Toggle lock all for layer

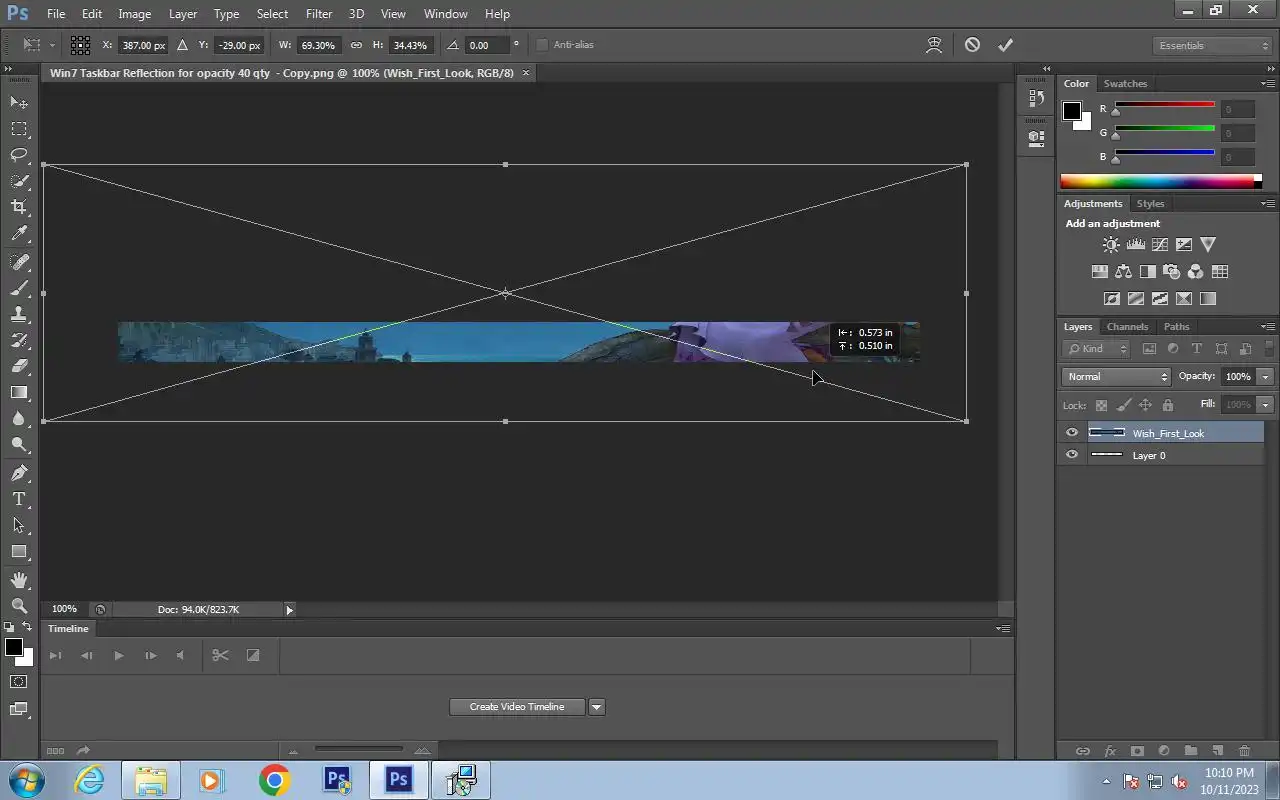(x=1167, y=405)
